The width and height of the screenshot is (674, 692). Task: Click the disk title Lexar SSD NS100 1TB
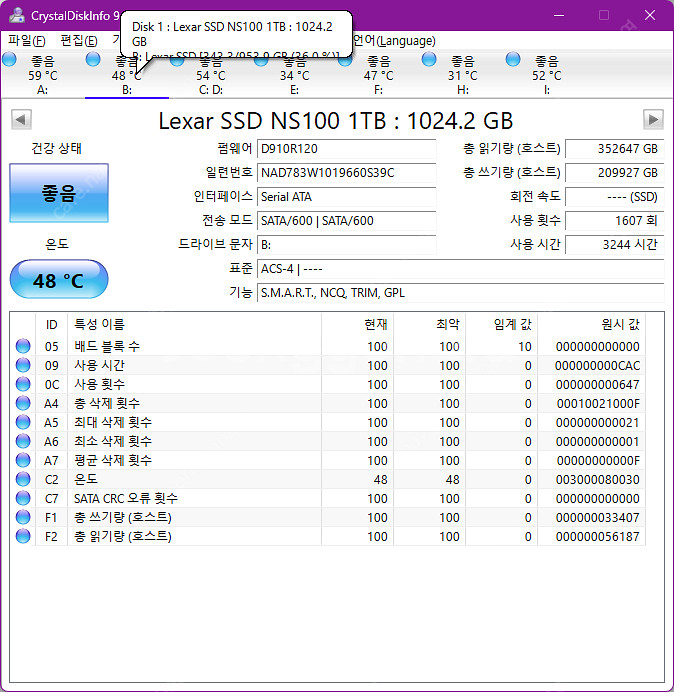coord(335,120)
